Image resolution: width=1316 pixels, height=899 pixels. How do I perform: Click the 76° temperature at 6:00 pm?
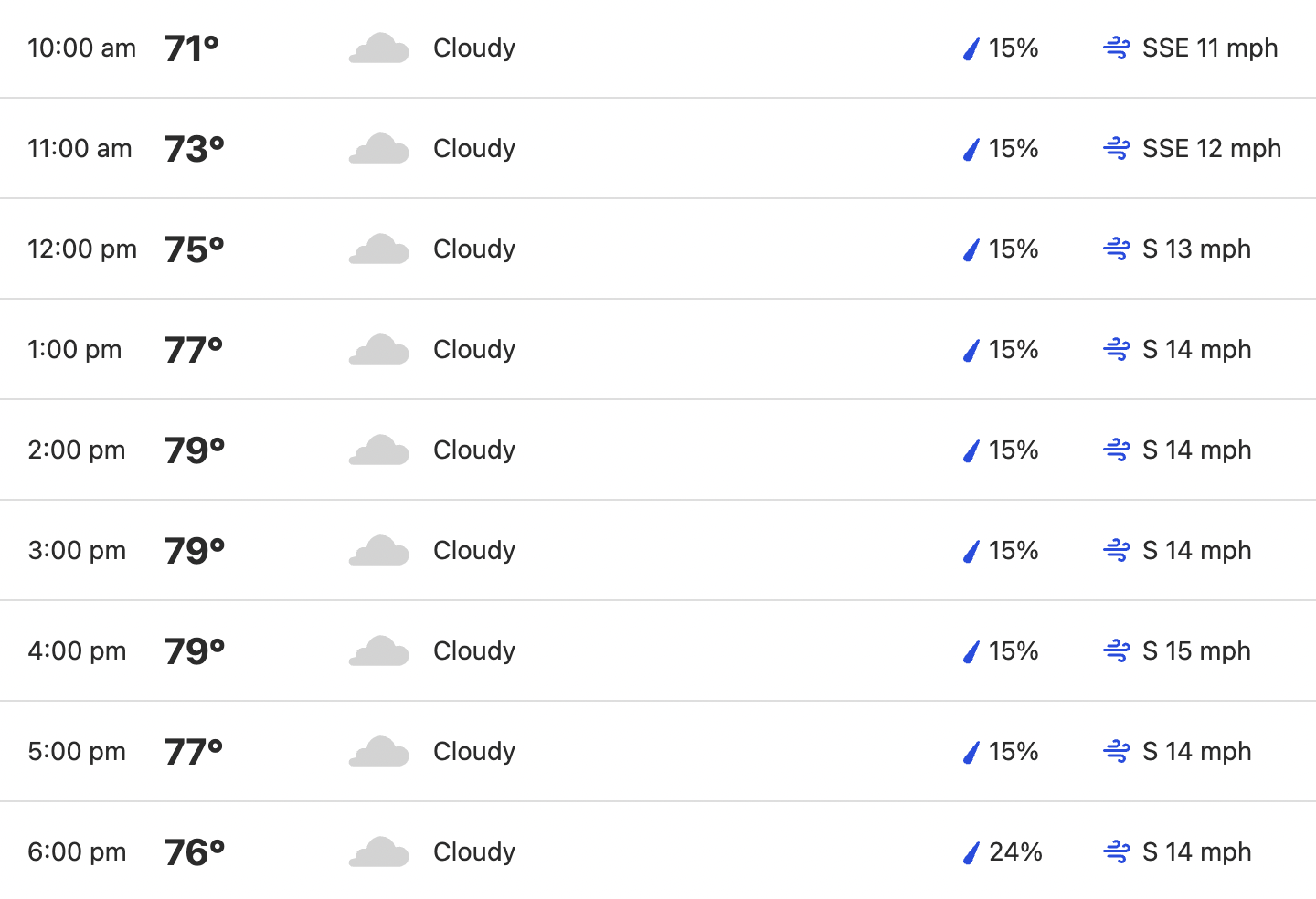195,852
